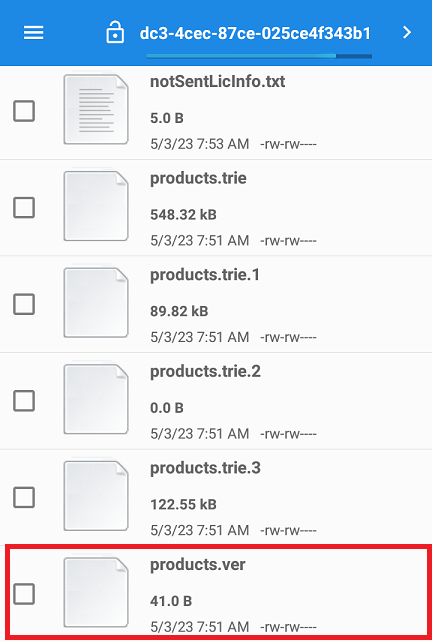Tap the unlocked padlock icon
This screenshot has height=642, width=432.
pos(115,32)
